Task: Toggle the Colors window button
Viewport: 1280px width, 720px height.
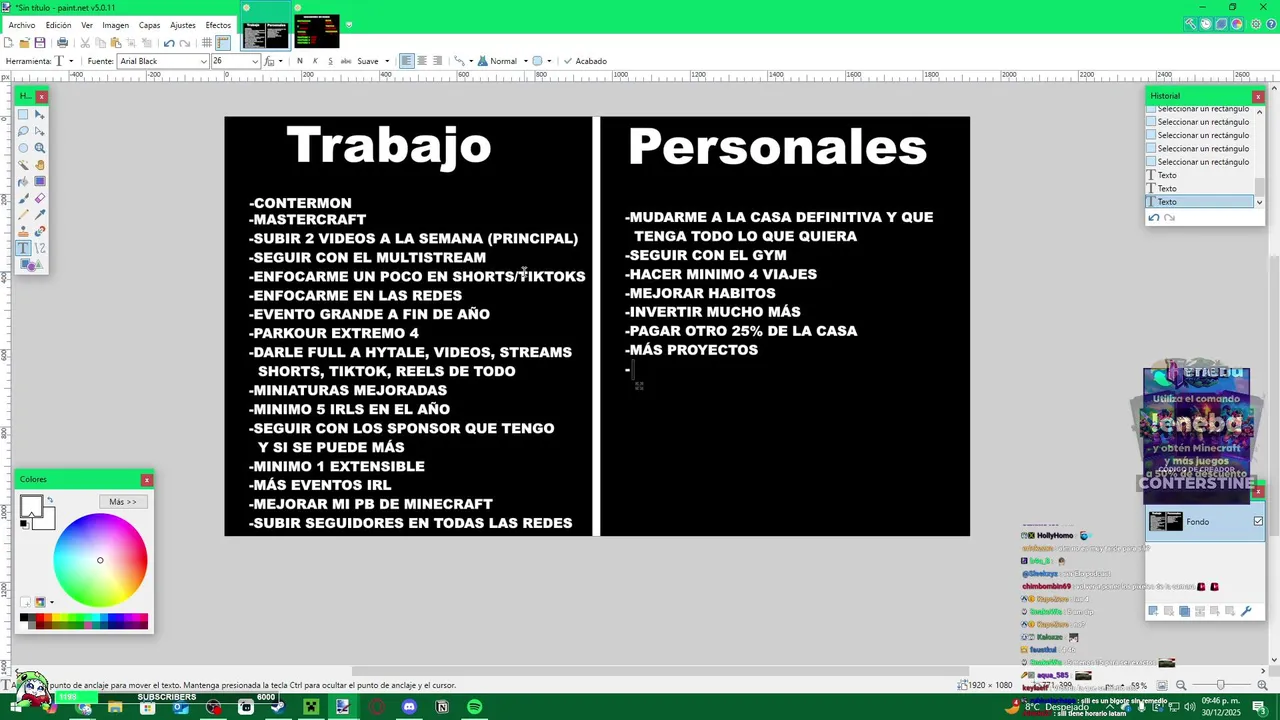Action: (x=1237, y=24)
